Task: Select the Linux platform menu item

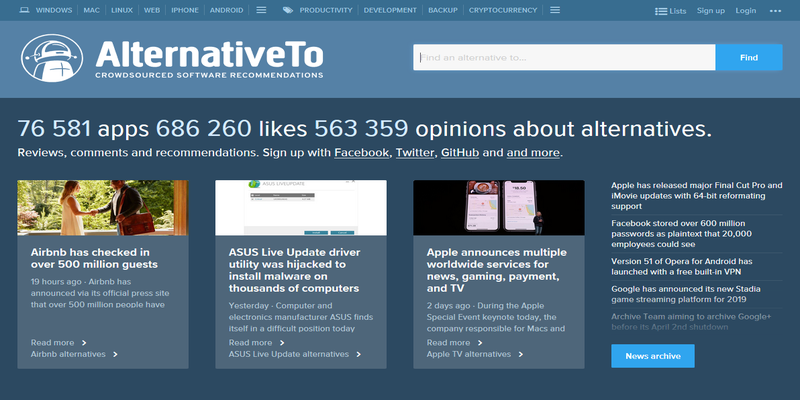Action: click(122, 10)
